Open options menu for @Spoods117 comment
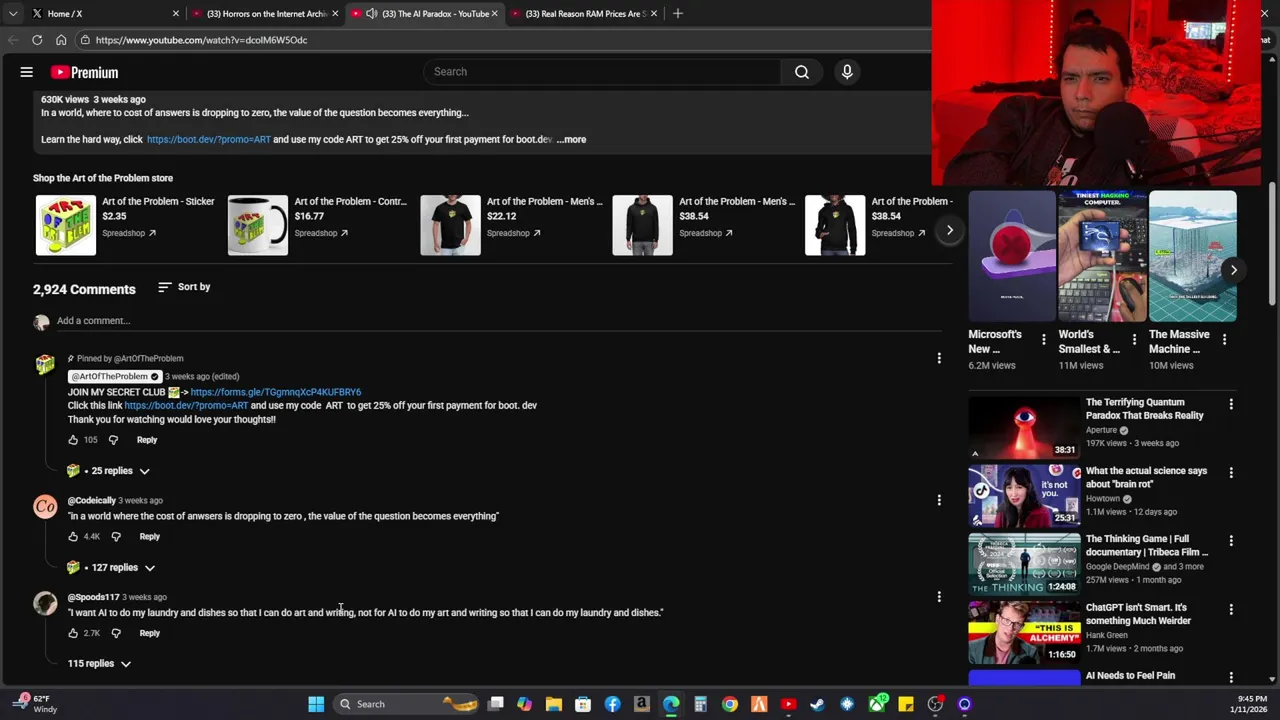This screenshot has height=720, width=1280. 939,597
